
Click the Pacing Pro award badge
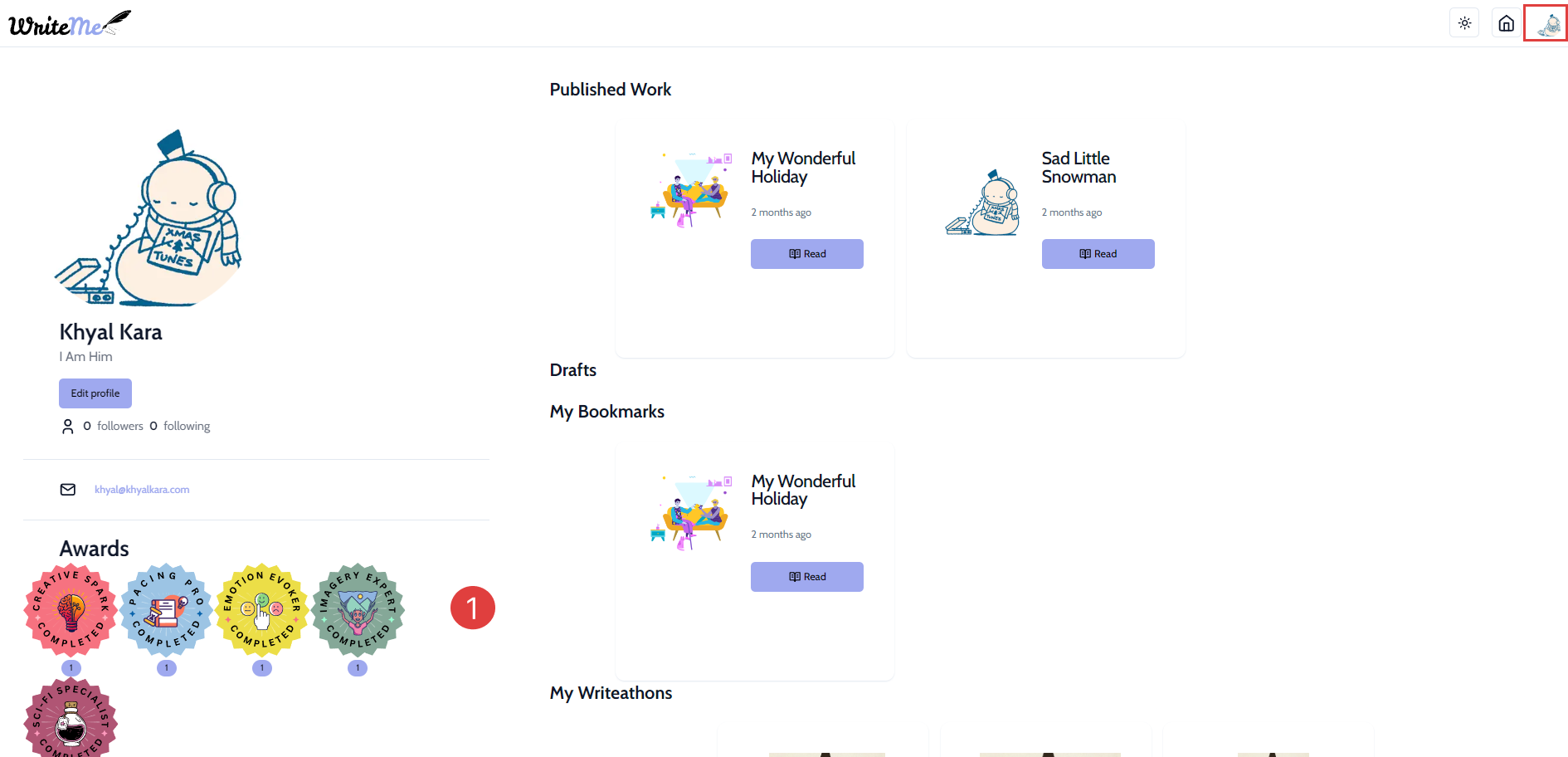point(166,610)
